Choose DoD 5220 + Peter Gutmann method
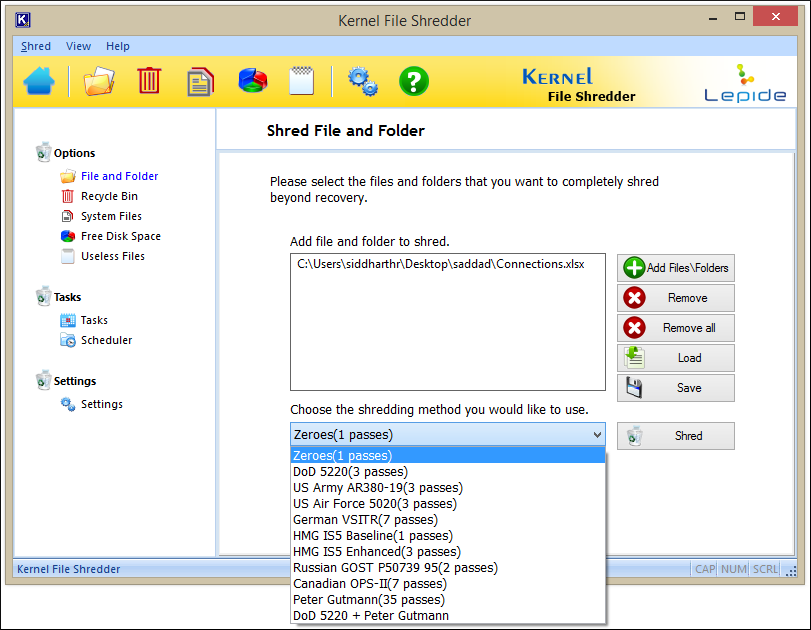811x630 pixels. tap(448, 616)
